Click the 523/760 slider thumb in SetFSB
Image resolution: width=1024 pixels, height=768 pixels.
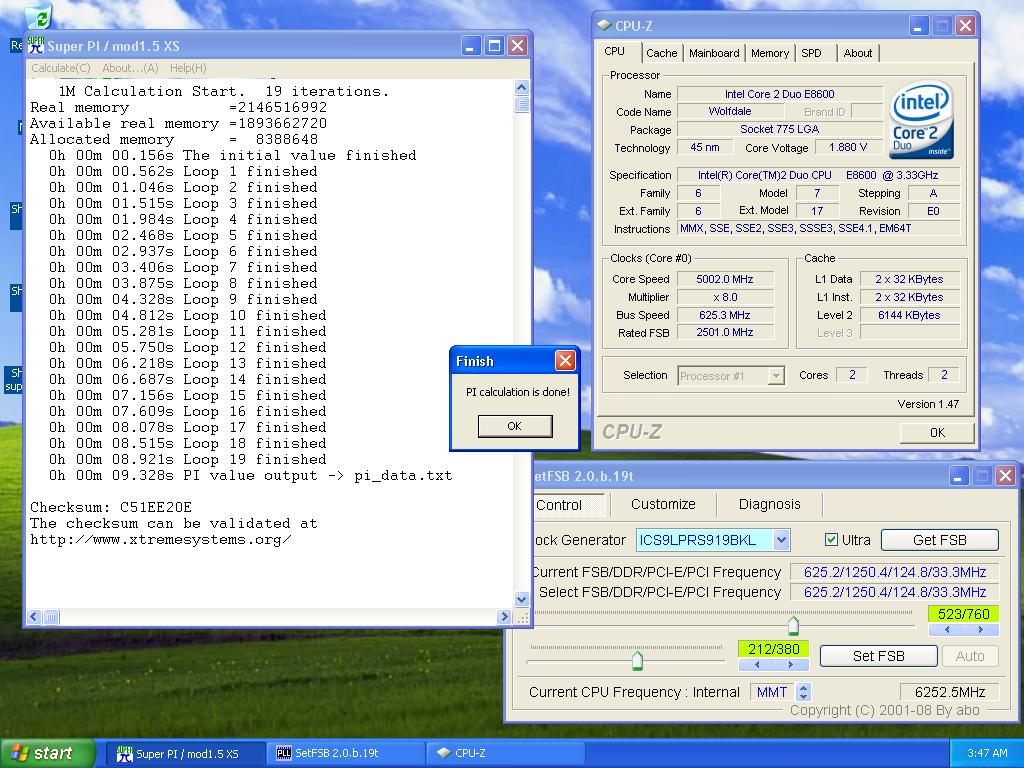(793, 625)
